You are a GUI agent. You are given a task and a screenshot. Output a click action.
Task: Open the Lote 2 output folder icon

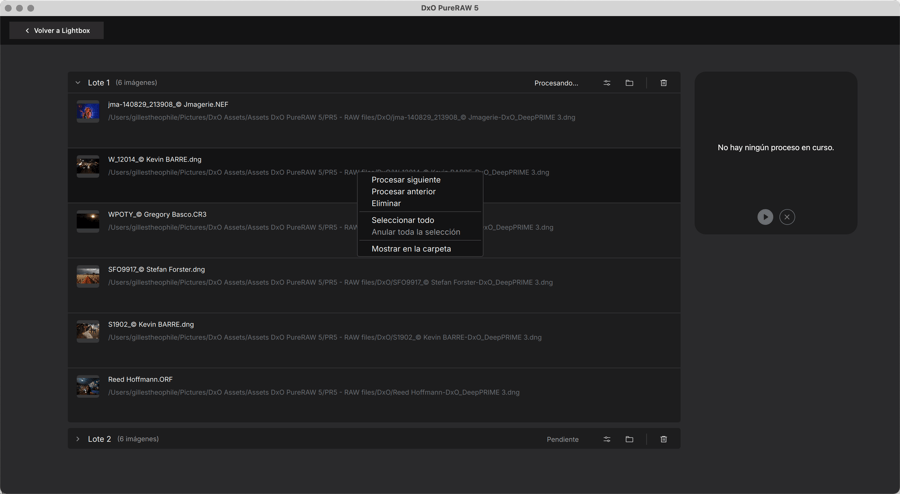point(629,439)
